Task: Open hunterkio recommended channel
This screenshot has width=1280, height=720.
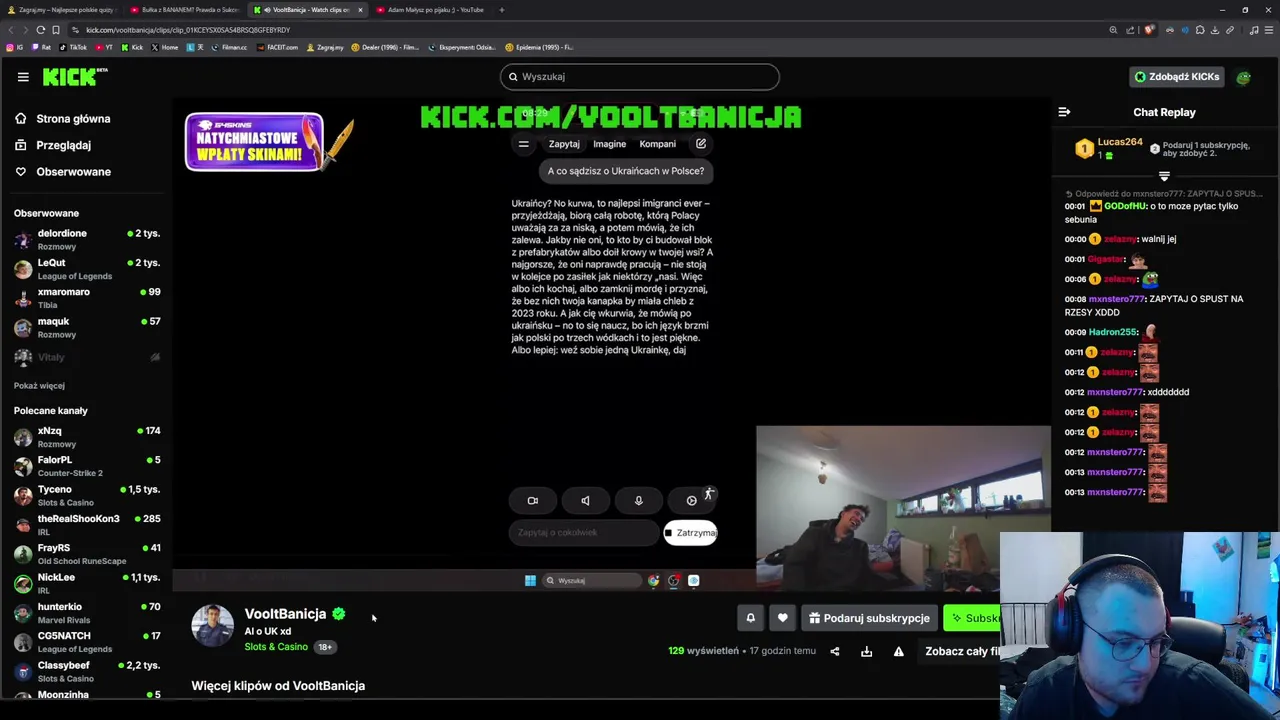Action: click(x=86, y=612)
